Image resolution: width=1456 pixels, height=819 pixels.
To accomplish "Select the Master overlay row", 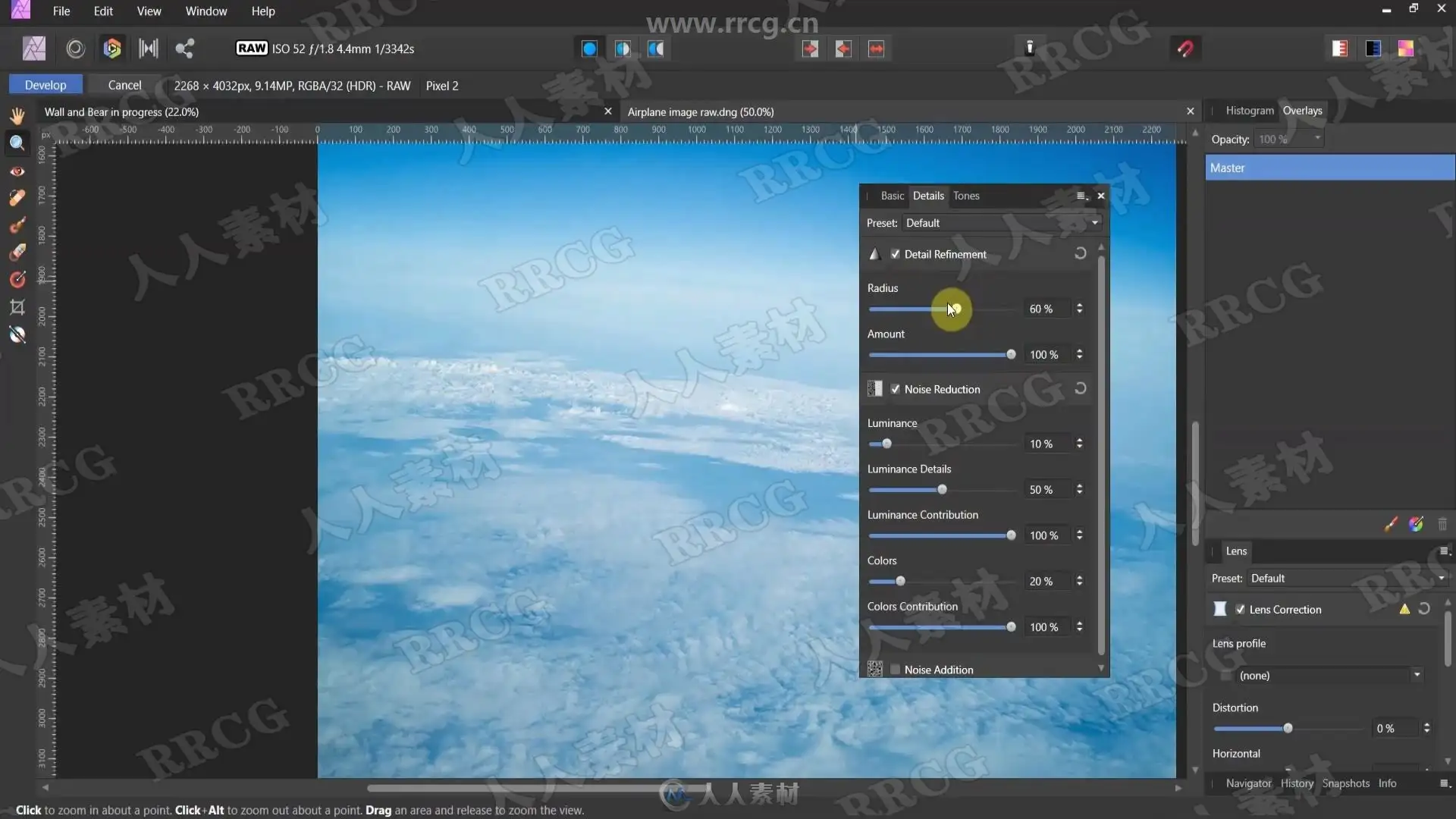I will [x=1330, y=168].
